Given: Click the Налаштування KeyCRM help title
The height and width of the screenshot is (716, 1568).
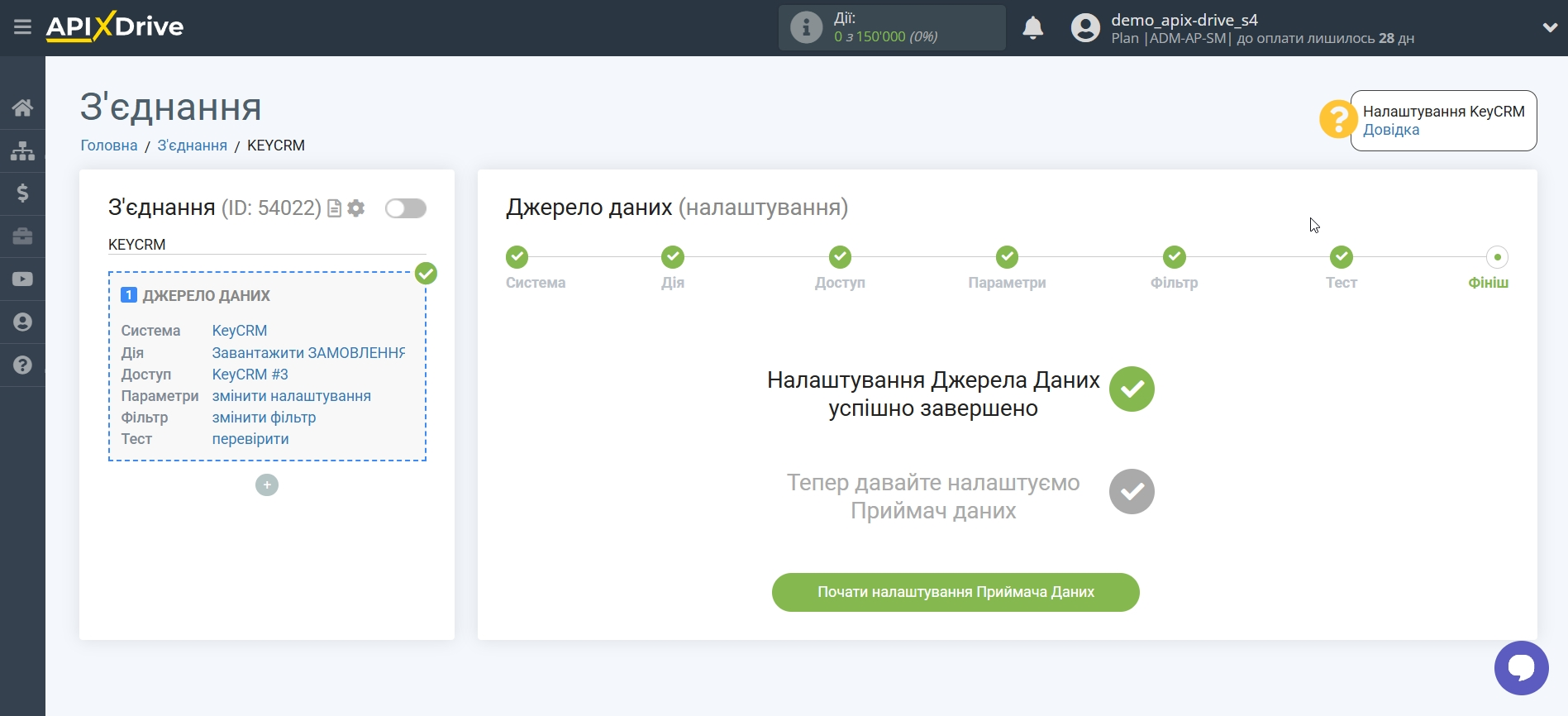Looking at the screenshot, I should click(1444, 112).
